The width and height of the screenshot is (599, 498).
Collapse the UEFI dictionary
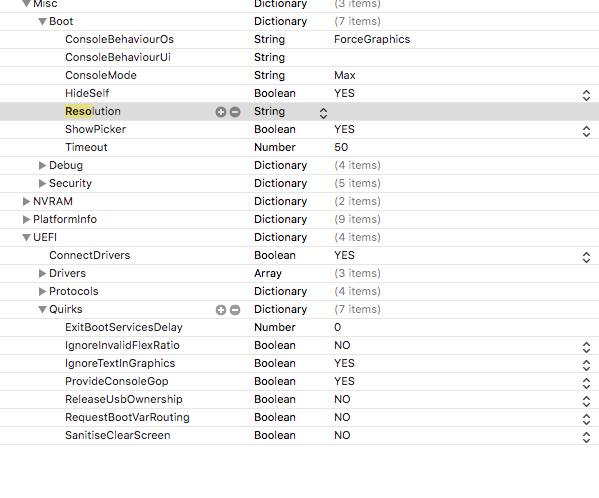(26, 238)
